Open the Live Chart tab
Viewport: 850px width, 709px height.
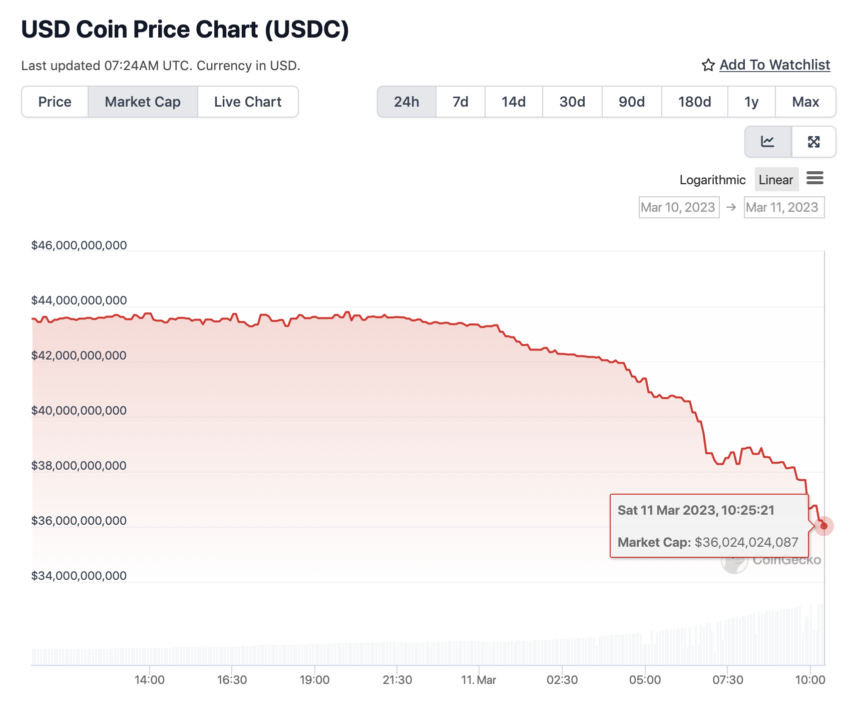(248, 102)
